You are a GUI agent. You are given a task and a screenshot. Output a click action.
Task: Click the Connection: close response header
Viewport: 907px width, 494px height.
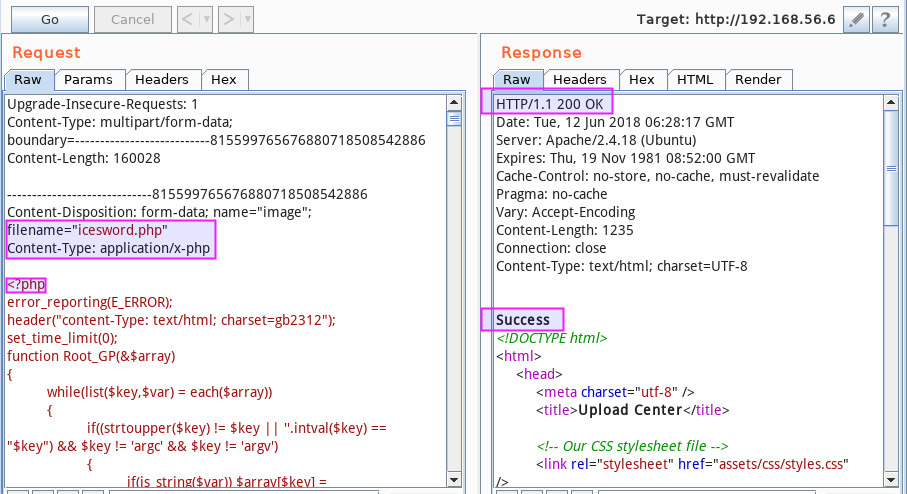tap(551, 248)
